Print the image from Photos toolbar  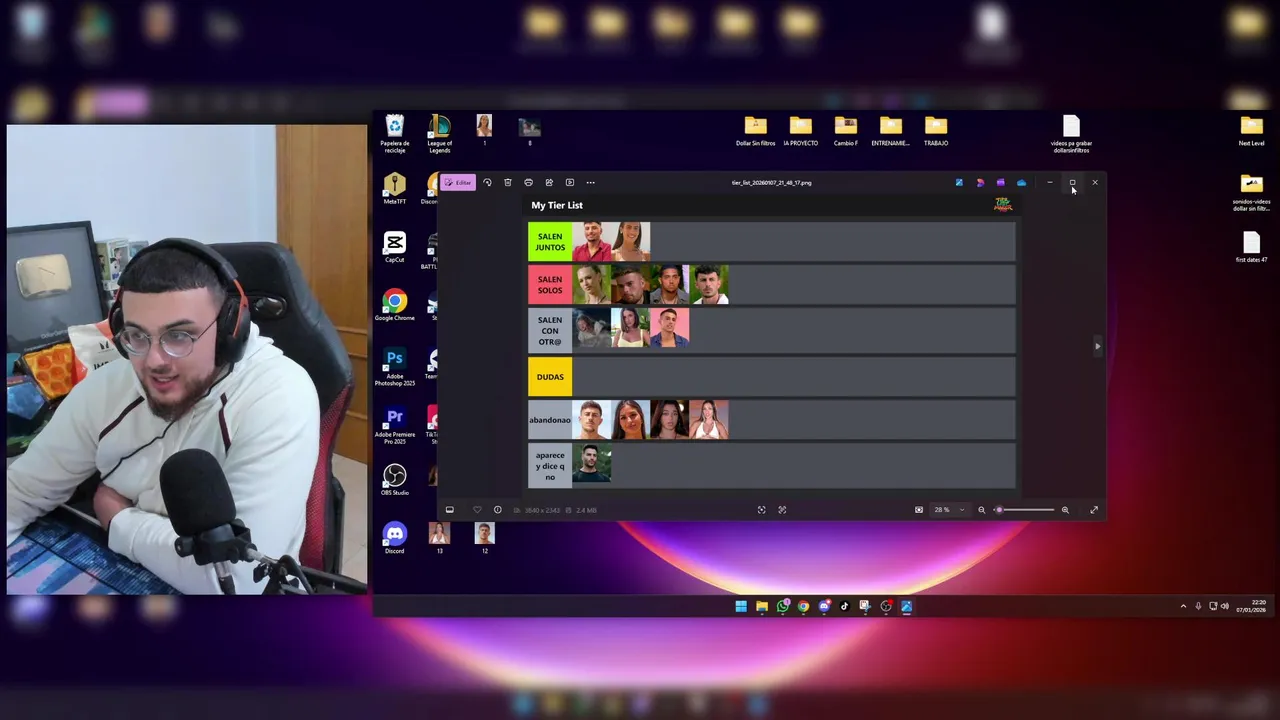528,183
